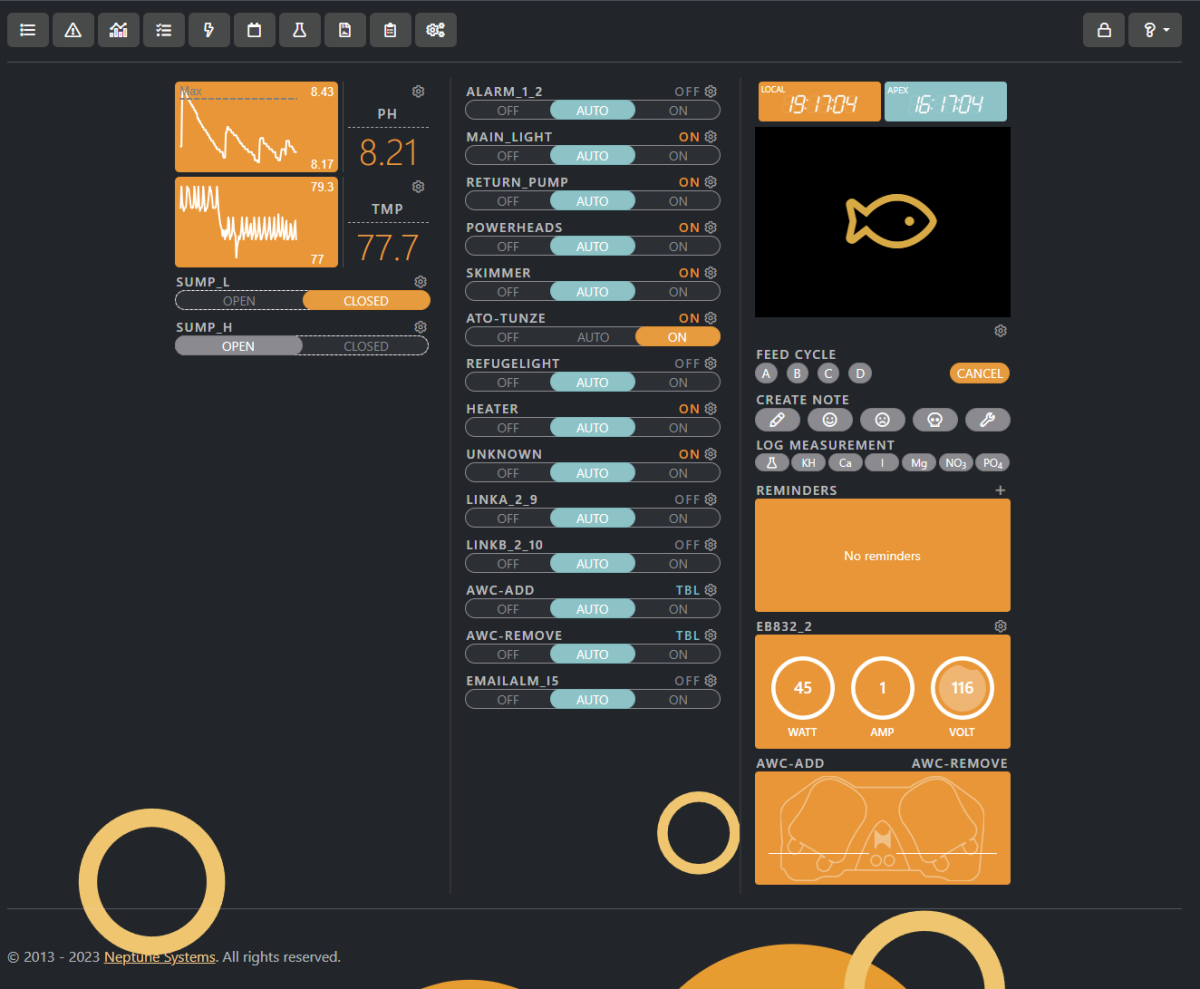The height and width of the screenshot is (989, 1200).
Task: Open the PH probe gear settings
Action: coord(419,91)
